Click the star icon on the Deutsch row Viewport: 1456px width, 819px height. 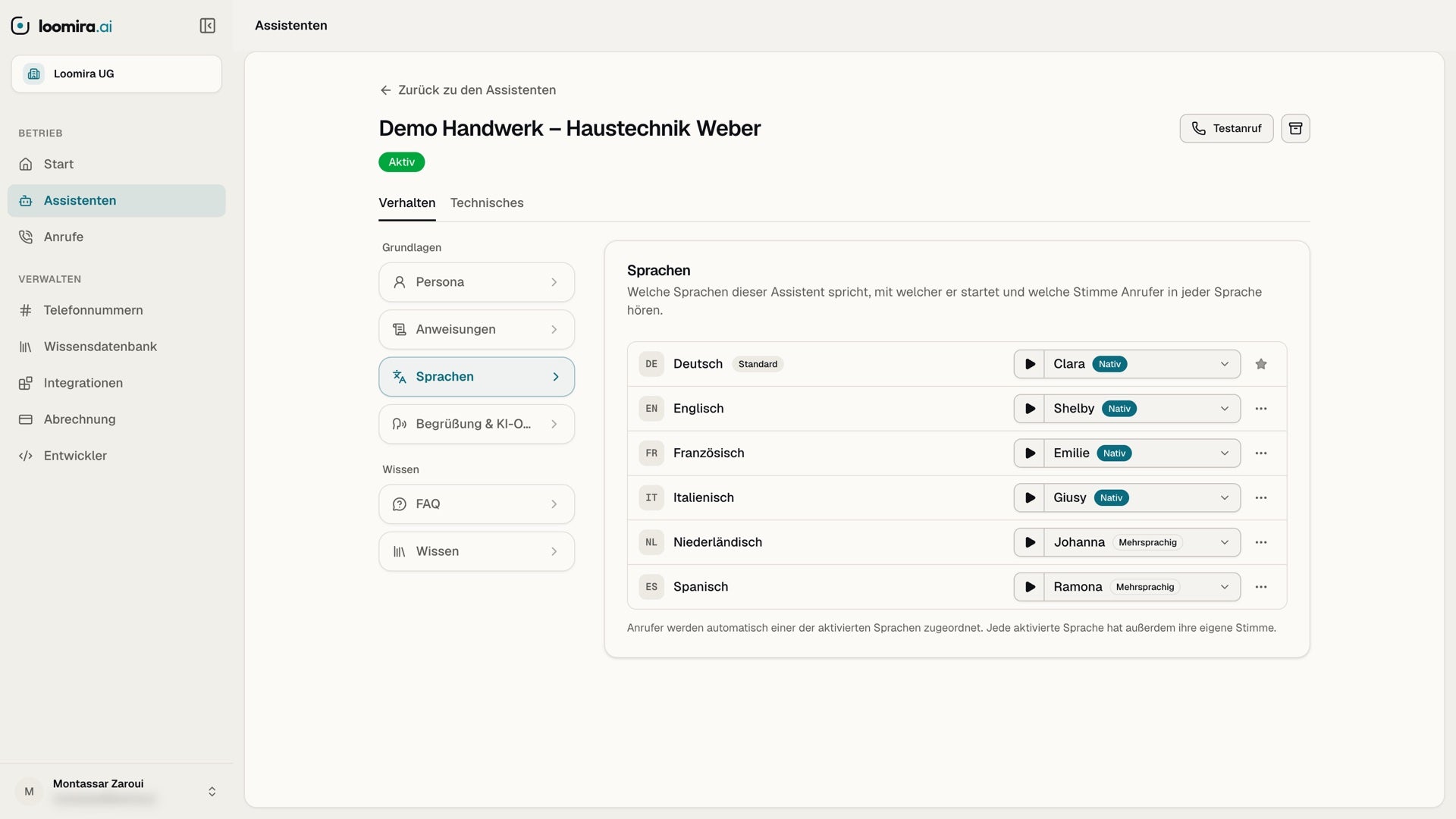1261,364
